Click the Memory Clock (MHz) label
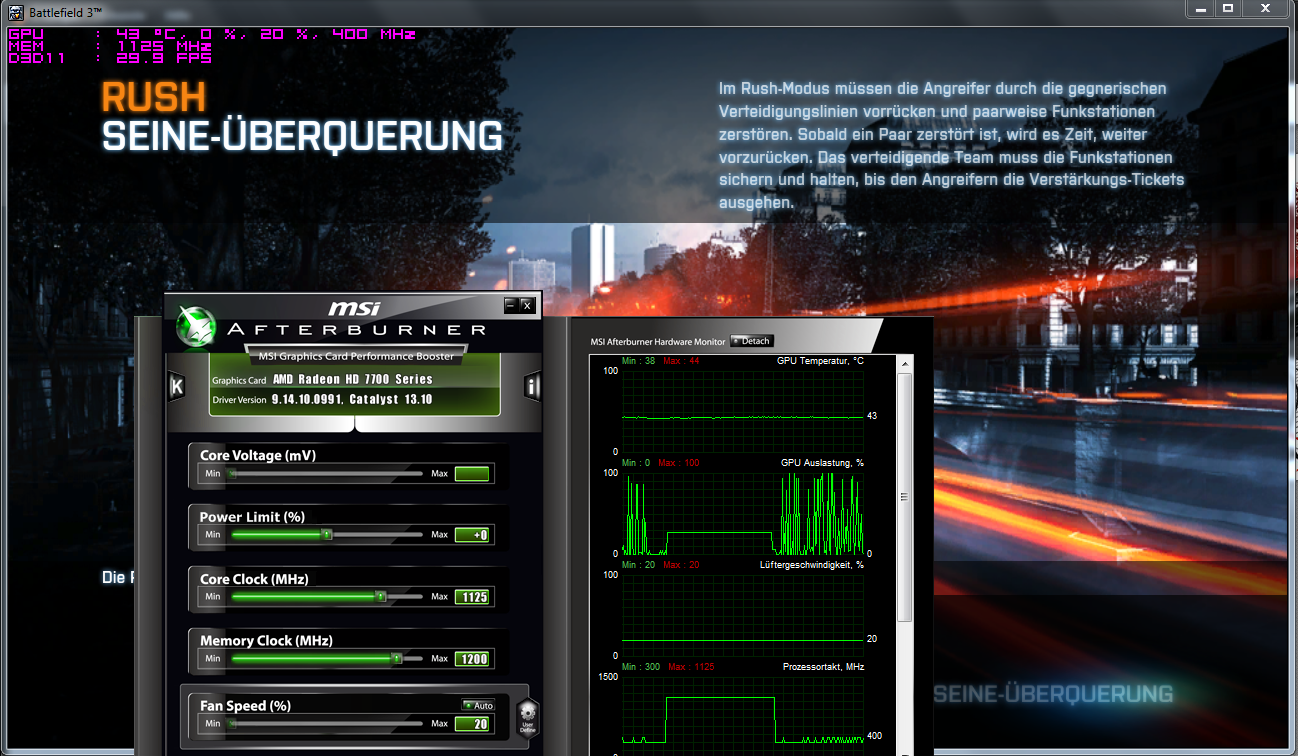This screenshot has width=1298, height=756. coord(266,641)
